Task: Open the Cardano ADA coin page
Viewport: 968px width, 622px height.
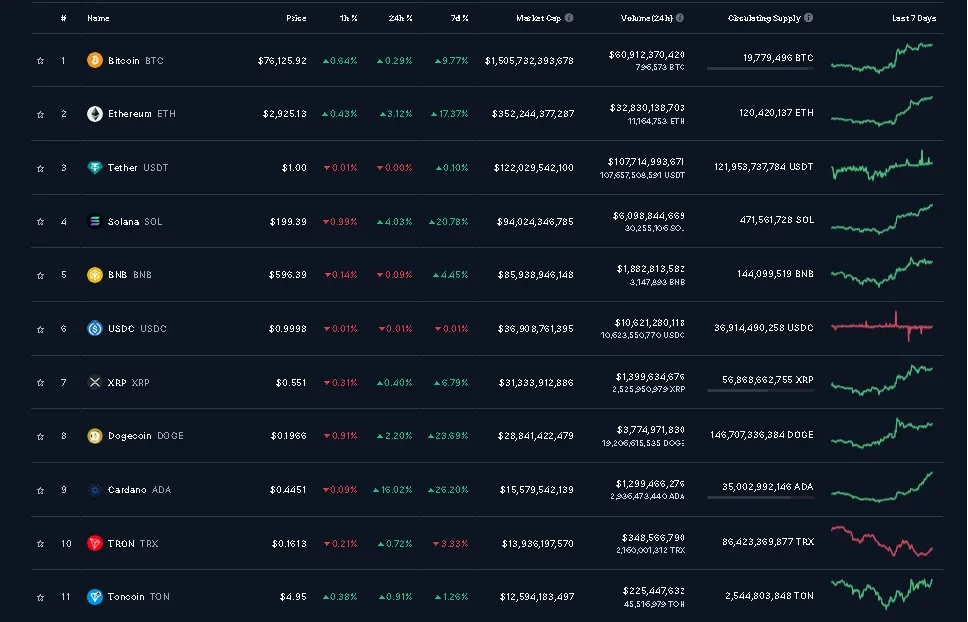Action: 136,490
